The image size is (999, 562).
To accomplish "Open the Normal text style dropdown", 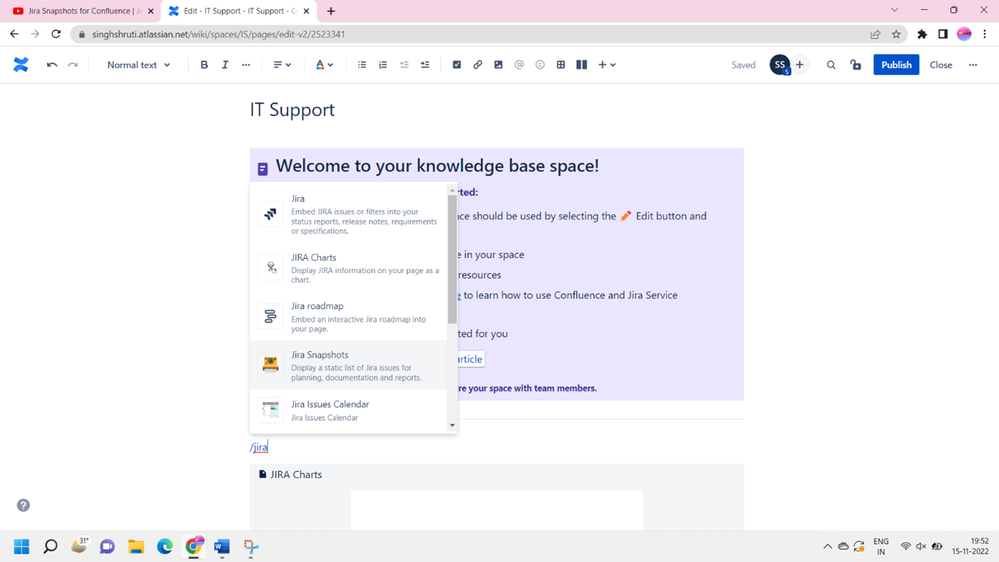I will 138,64.
